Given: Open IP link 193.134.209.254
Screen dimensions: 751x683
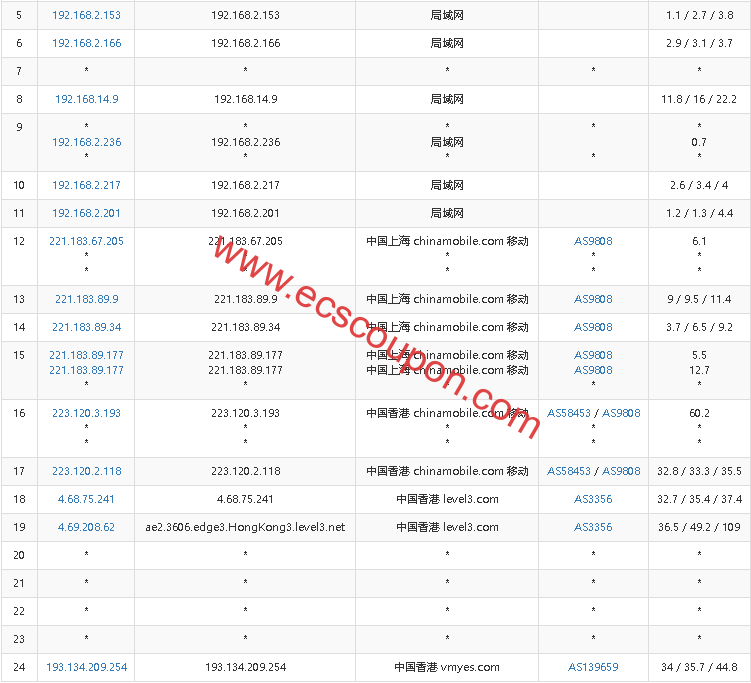Looking at the screenshot, I should [x=86, y=667].
